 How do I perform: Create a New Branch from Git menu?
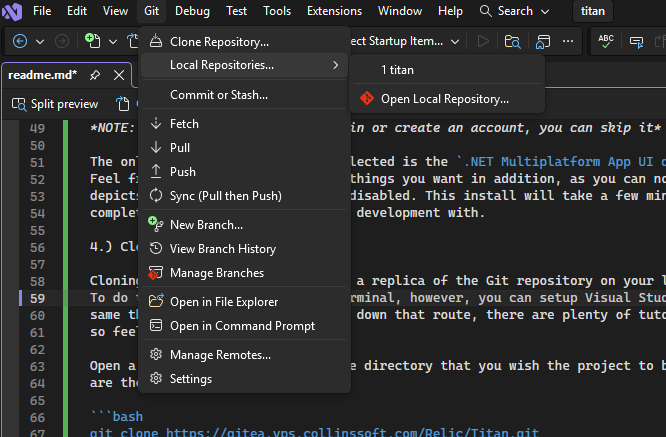(206, 225)
